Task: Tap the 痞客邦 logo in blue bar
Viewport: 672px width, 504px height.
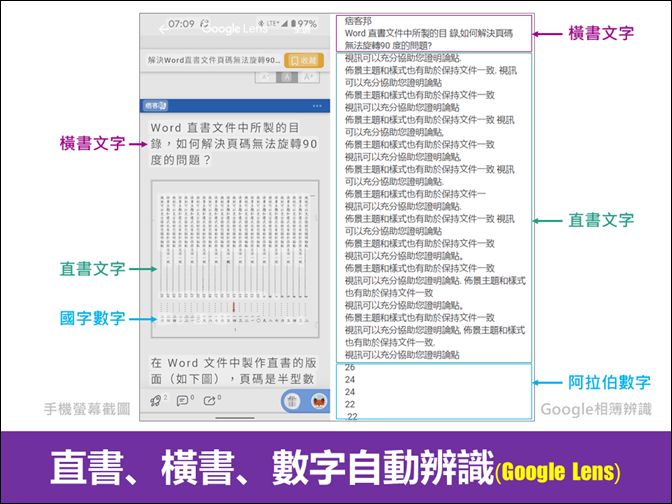Action: 155,105
